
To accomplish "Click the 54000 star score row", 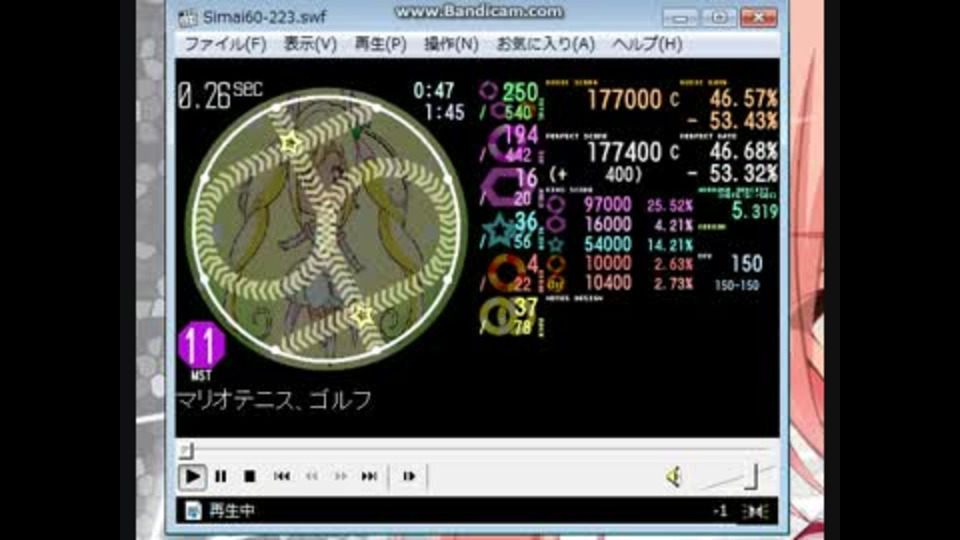I will coord(620,244).
